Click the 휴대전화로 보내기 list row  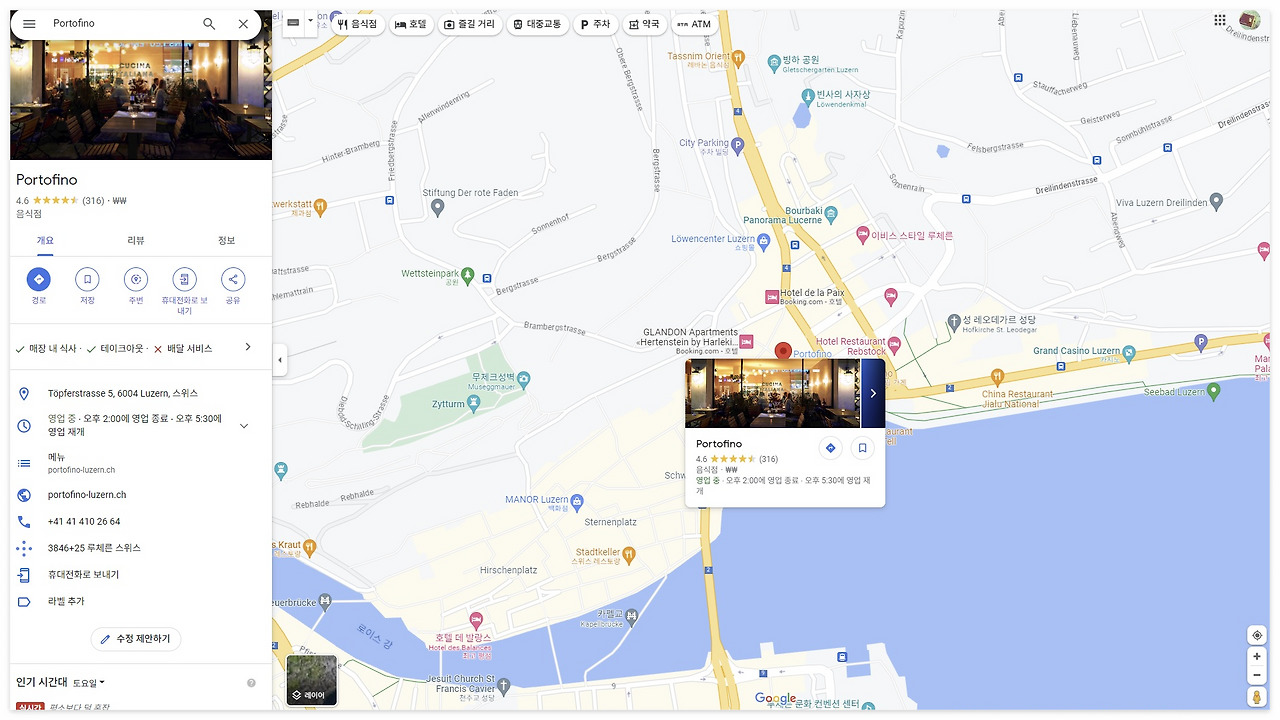141,575
